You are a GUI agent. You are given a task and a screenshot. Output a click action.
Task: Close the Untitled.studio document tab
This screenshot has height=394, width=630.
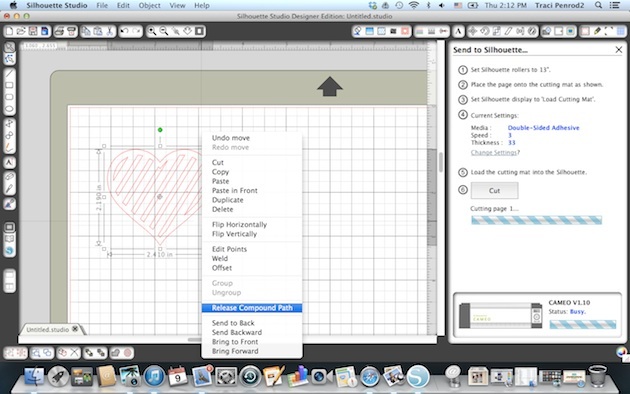click(75, 329)
